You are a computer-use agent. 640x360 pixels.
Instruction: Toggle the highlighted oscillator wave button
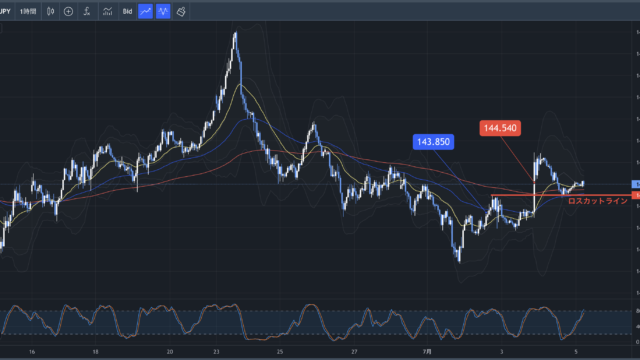click(163, 11)
